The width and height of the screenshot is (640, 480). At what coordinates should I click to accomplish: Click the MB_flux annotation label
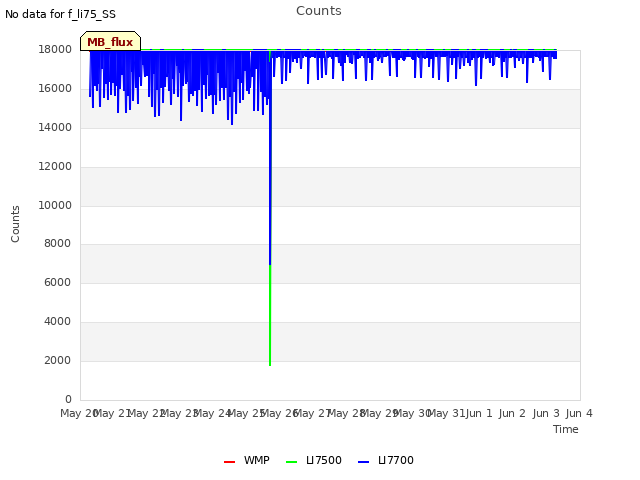click(x=110, y=41)
